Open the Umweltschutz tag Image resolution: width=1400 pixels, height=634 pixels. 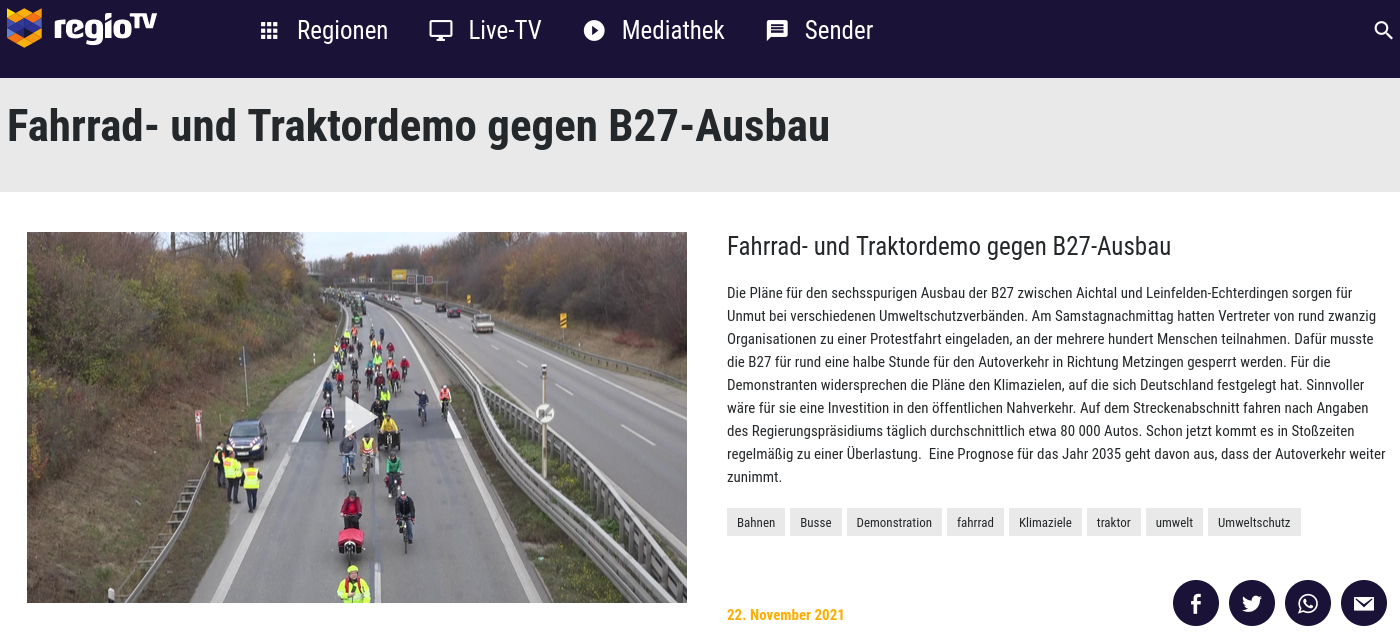tap(1254, 522)
